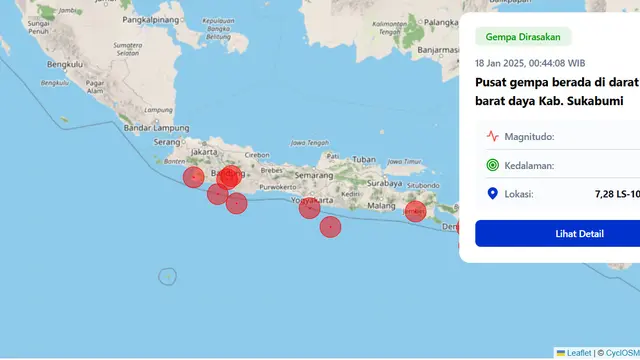Viewport: 640px width, 360px height.
Task: Select the earthquake marker over Jember
Action: point(415,211)
